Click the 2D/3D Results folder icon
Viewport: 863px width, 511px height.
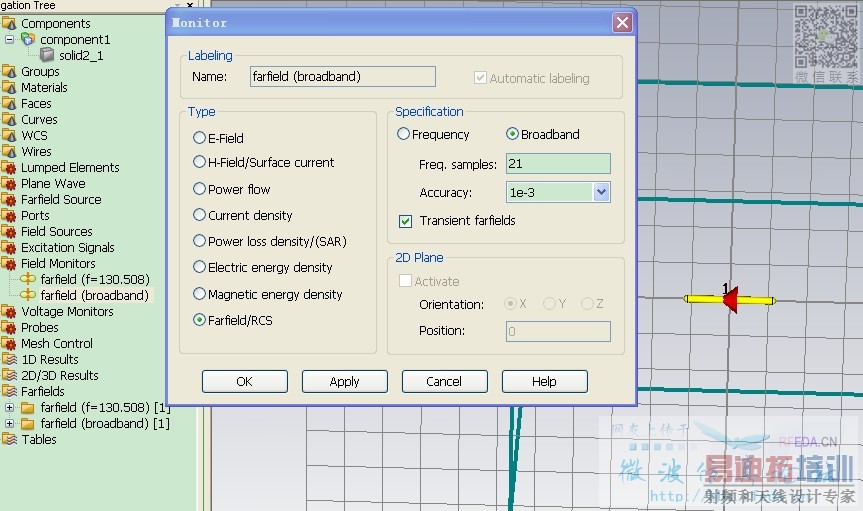[9, 375]
